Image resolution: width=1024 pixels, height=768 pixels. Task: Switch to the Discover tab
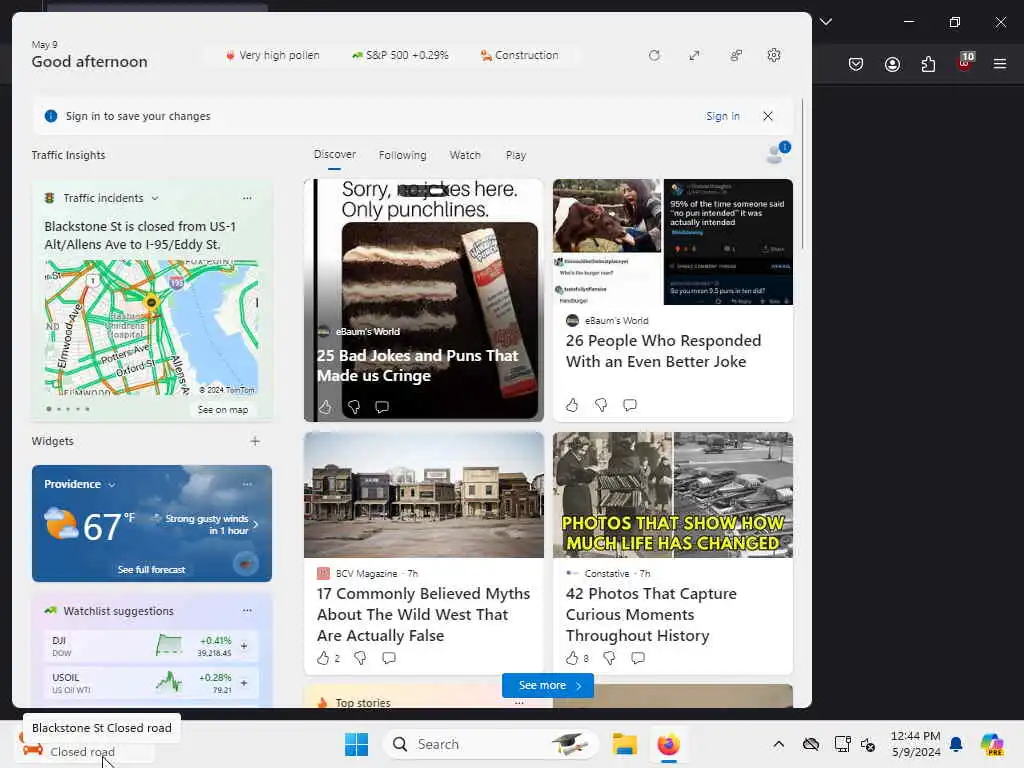point(334,155)
